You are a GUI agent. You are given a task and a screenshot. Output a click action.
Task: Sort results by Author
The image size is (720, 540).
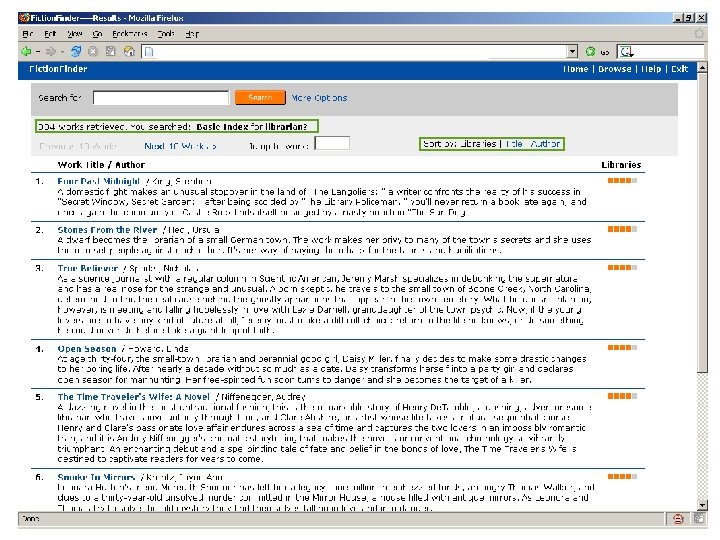click(x=545, y=144)
